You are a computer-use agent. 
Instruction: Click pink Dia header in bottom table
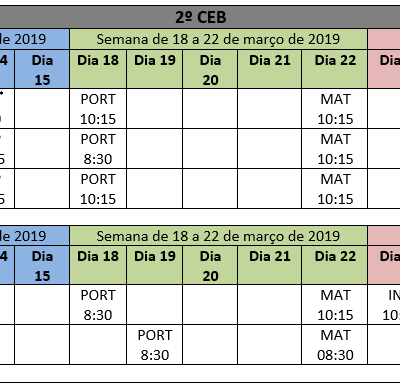pos(384,265)
